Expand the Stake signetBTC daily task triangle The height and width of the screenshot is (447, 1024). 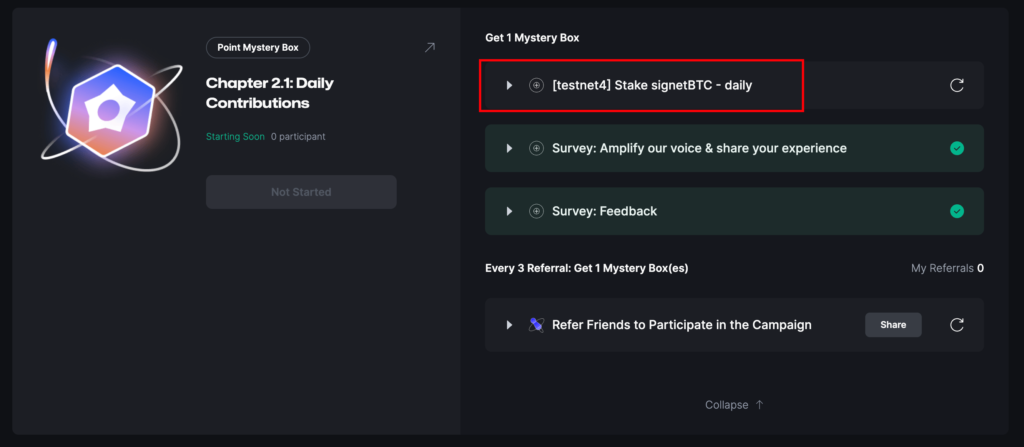(x=509, y=85)
